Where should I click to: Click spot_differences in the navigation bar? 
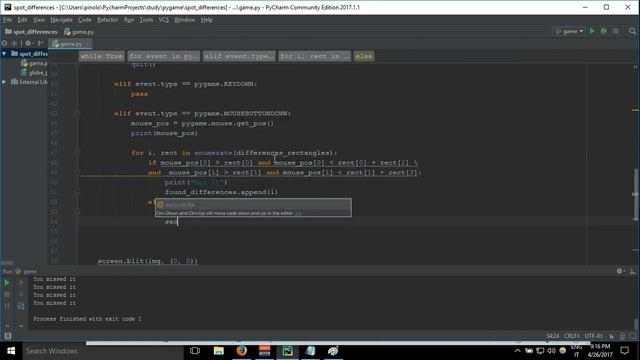(31, 31)
